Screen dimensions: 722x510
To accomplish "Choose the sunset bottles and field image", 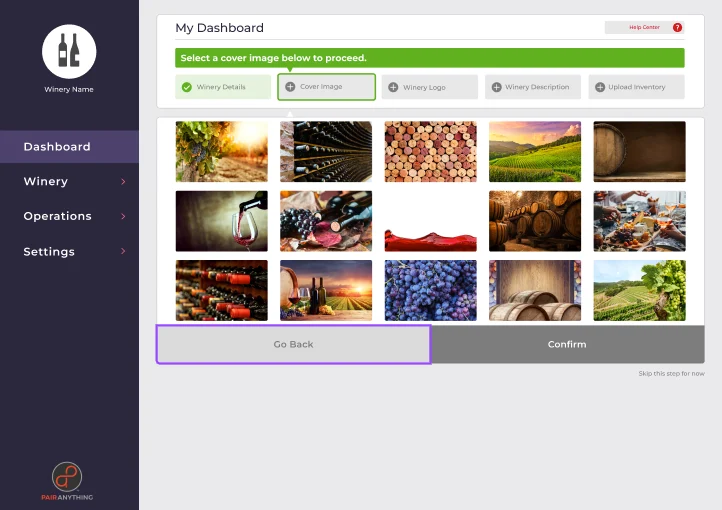I will pyautogui.click(x=326, y=290).
